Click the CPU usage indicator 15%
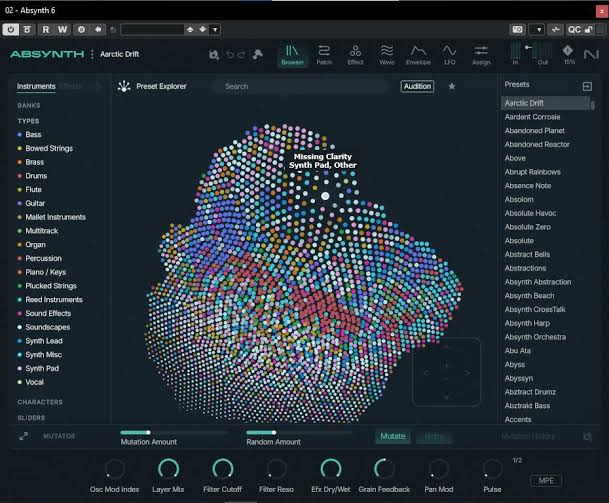Image resolution: width=609 pixels, height=503 pixels. [x=568, y=55]
